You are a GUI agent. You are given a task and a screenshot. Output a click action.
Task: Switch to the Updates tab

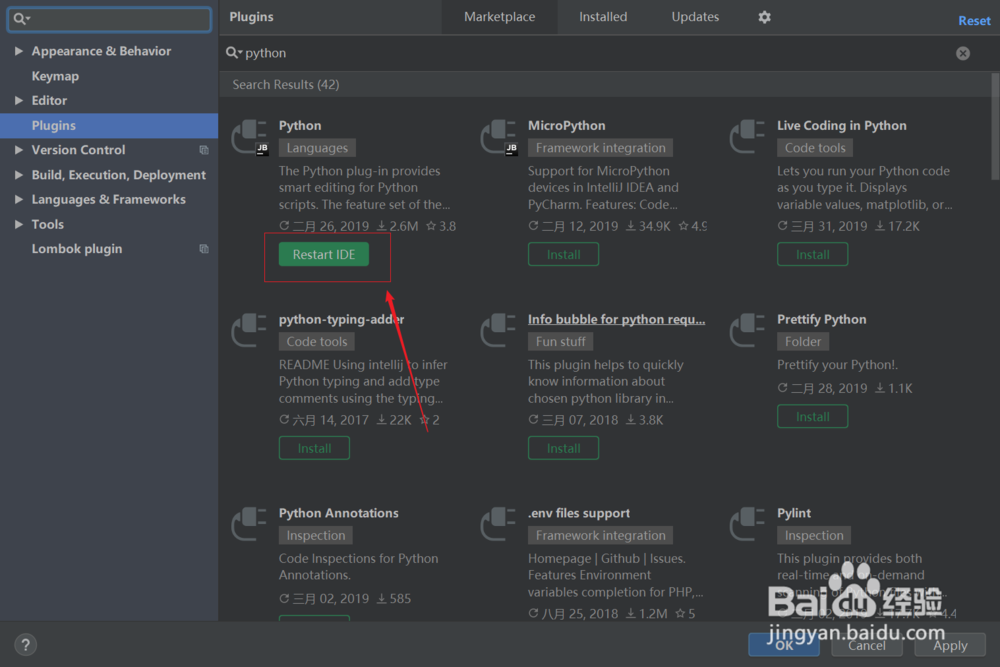tap(695, 17)
